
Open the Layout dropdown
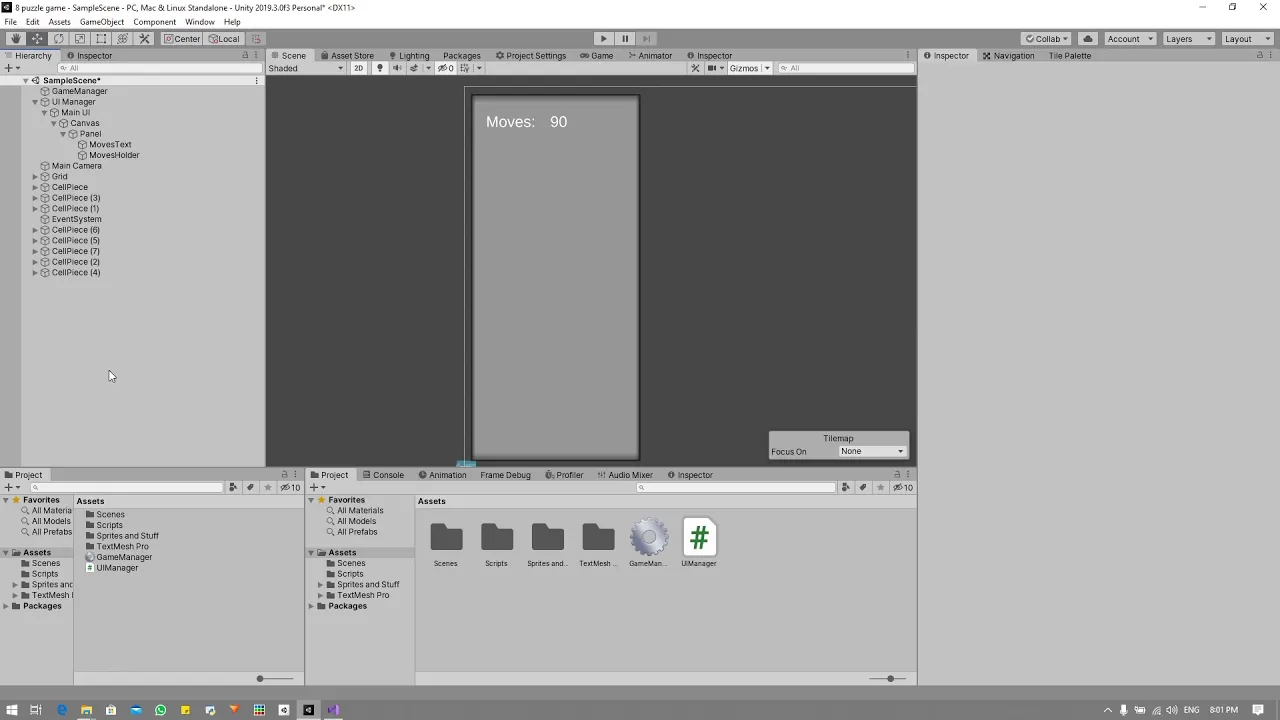(x=1246, y=39)
